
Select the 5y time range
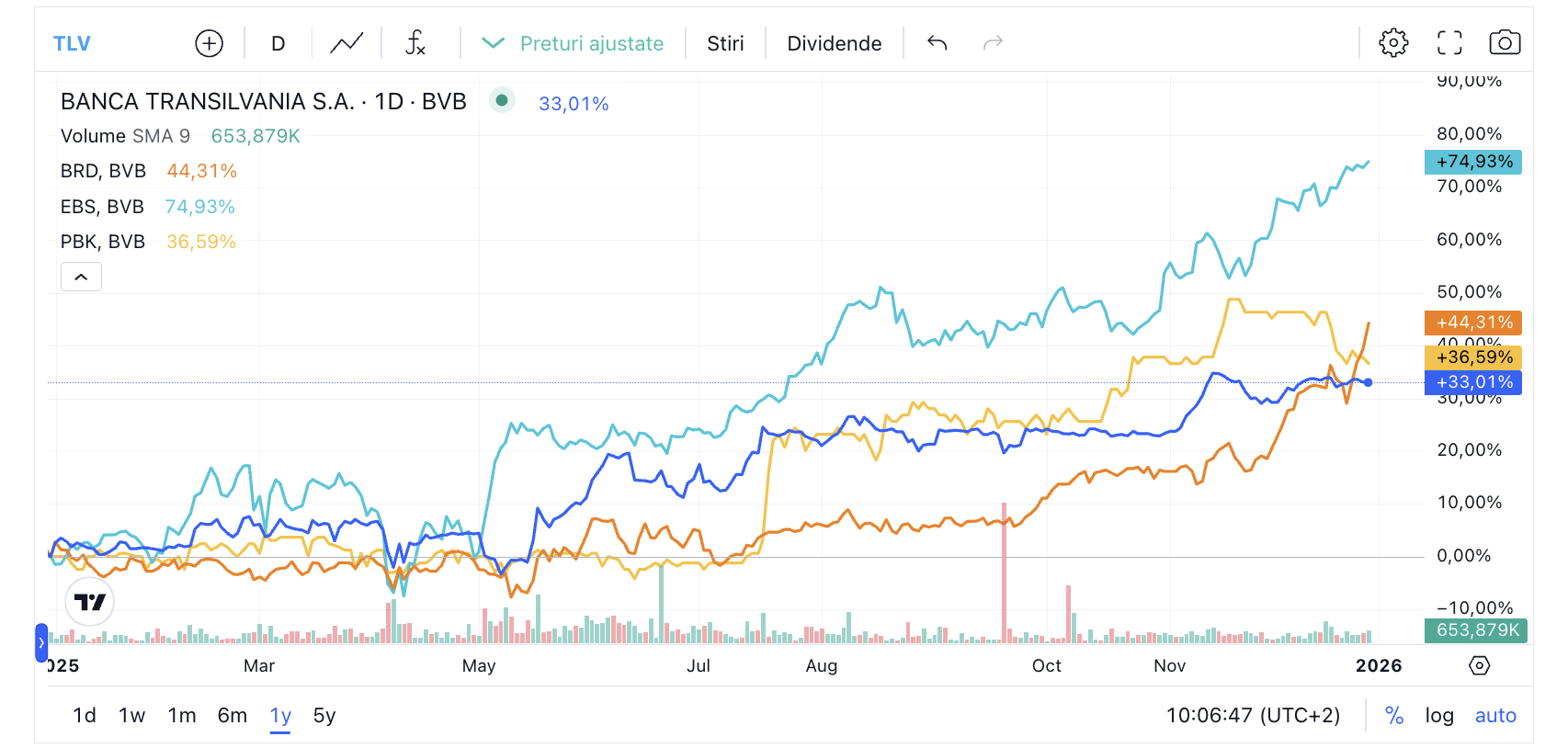pyautogui.click(x=324, y=716)
